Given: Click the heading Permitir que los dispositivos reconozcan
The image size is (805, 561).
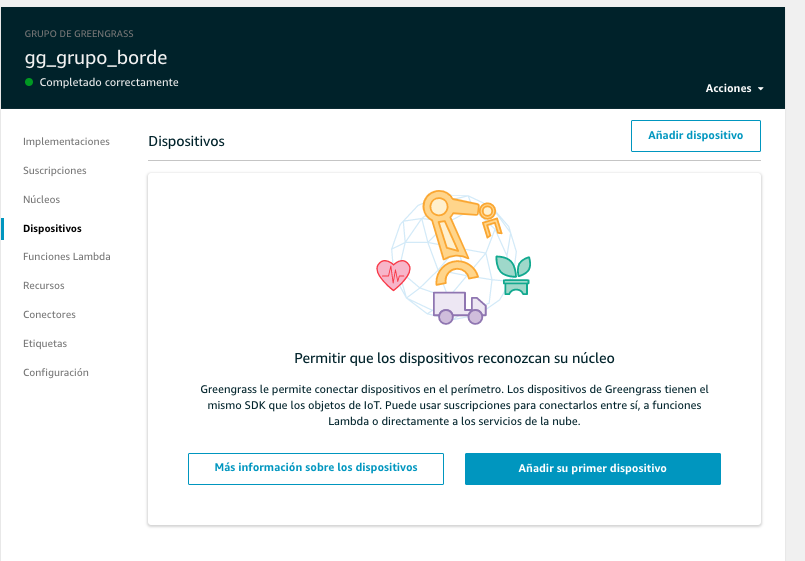Looking at the screenshot, I should (454, 358).
